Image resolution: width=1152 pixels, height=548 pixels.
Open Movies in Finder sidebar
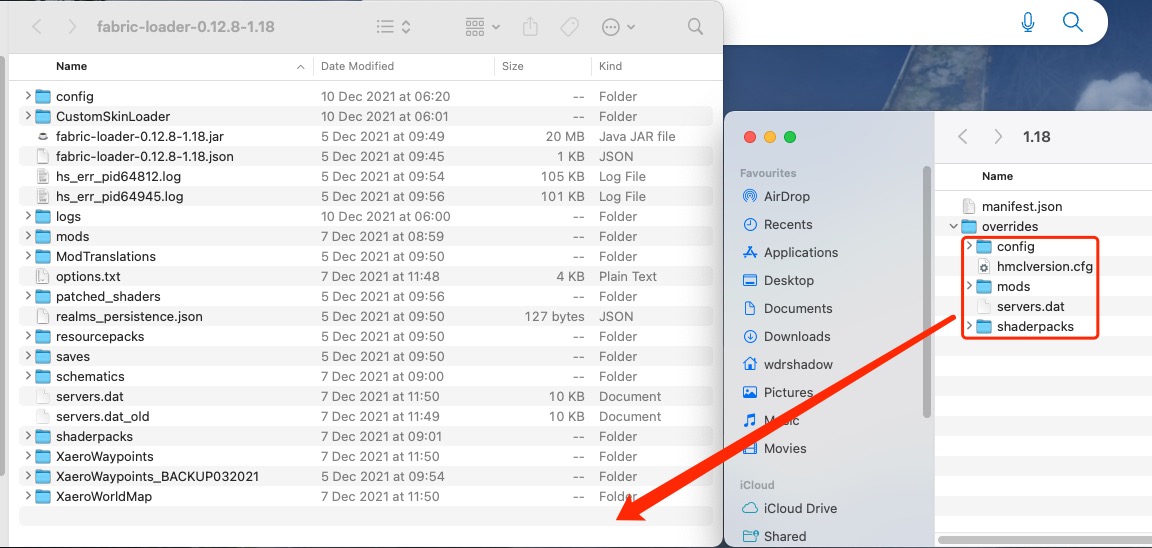coord(785,448)
